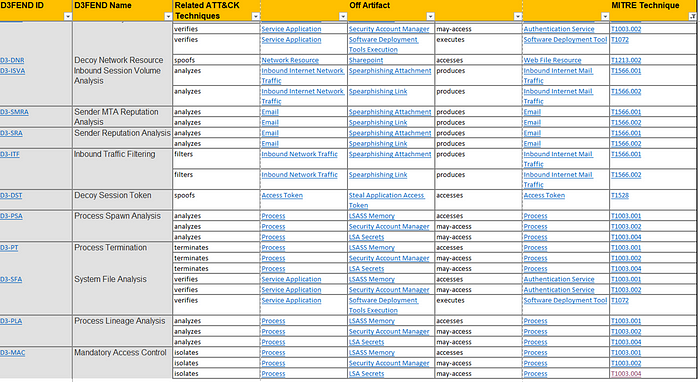The image size is (700, 382).
Task: Open the D3-SFA link
Action: (11, 279)
